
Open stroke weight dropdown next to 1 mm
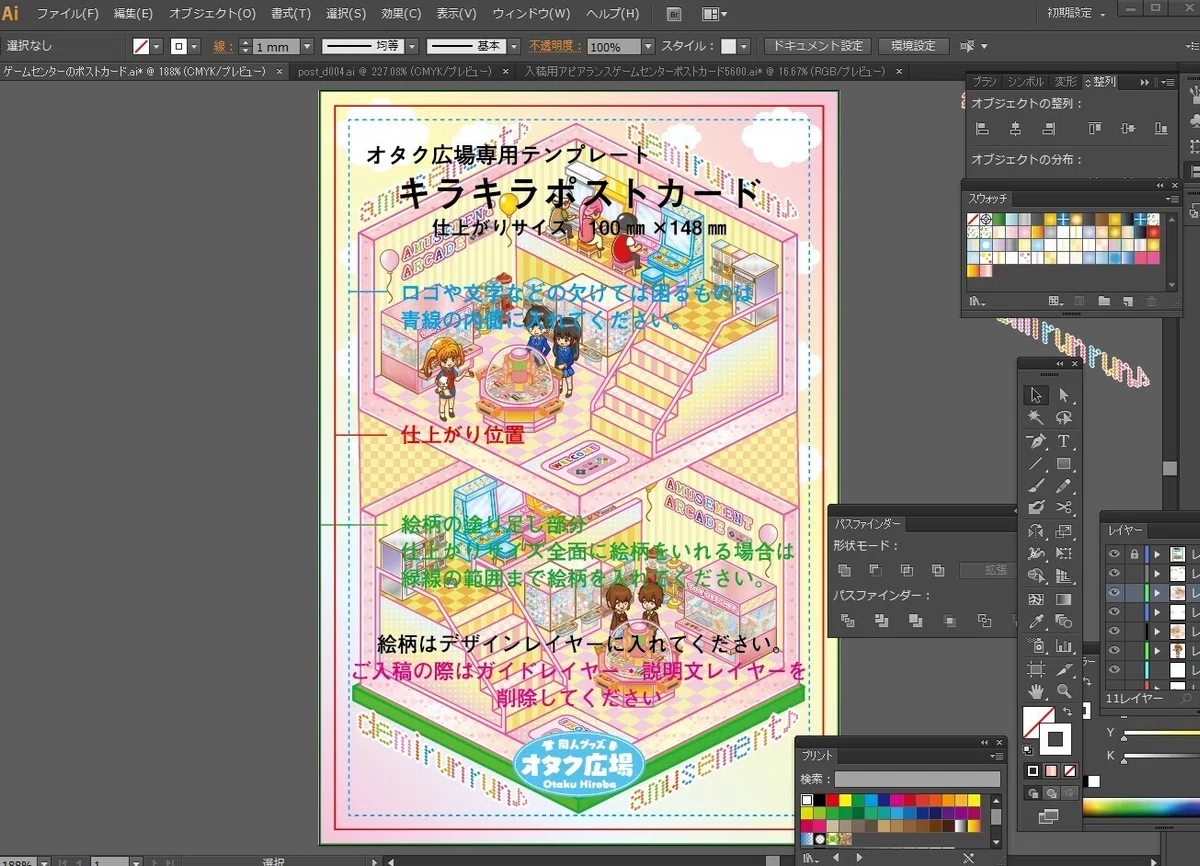[x=307, y=46]
